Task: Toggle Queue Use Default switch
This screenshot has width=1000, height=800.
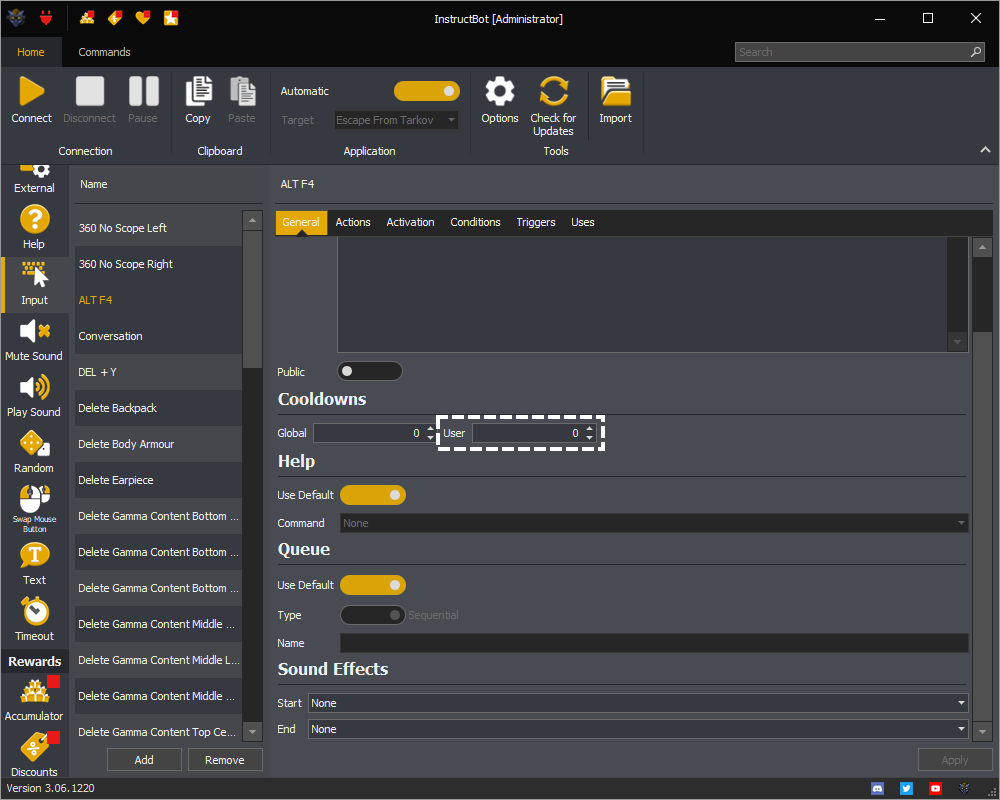Action: pyautogui.click(x=373, y=585)
